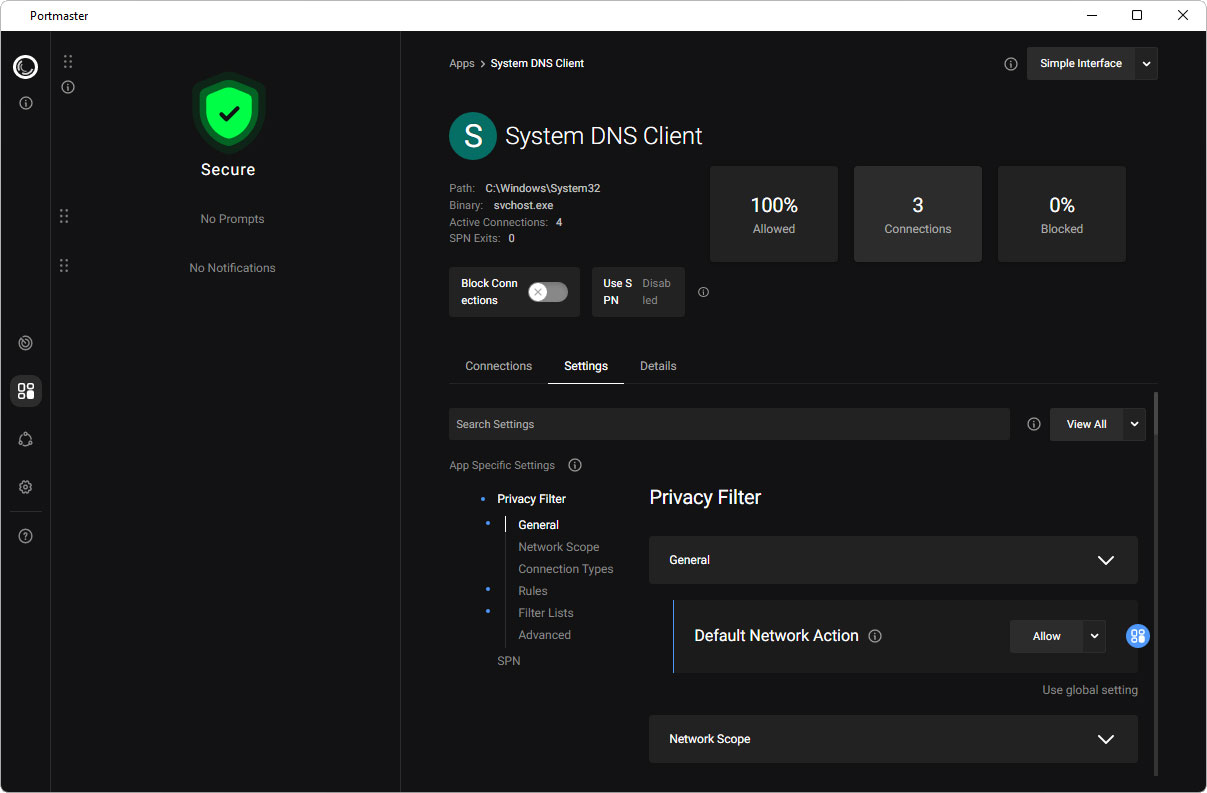The height and width of the screenshot is (793, 1207).
Task: Click the Active Connections value 4
Action: 559,222
